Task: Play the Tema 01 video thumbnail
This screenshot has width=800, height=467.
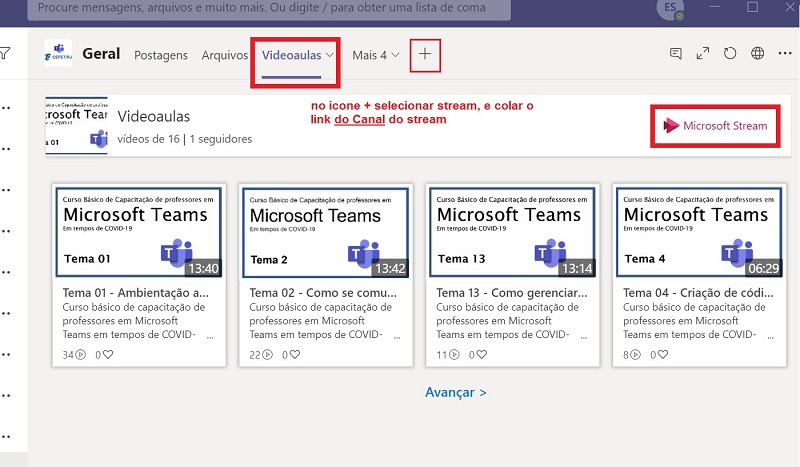Action: click(139, 232)
